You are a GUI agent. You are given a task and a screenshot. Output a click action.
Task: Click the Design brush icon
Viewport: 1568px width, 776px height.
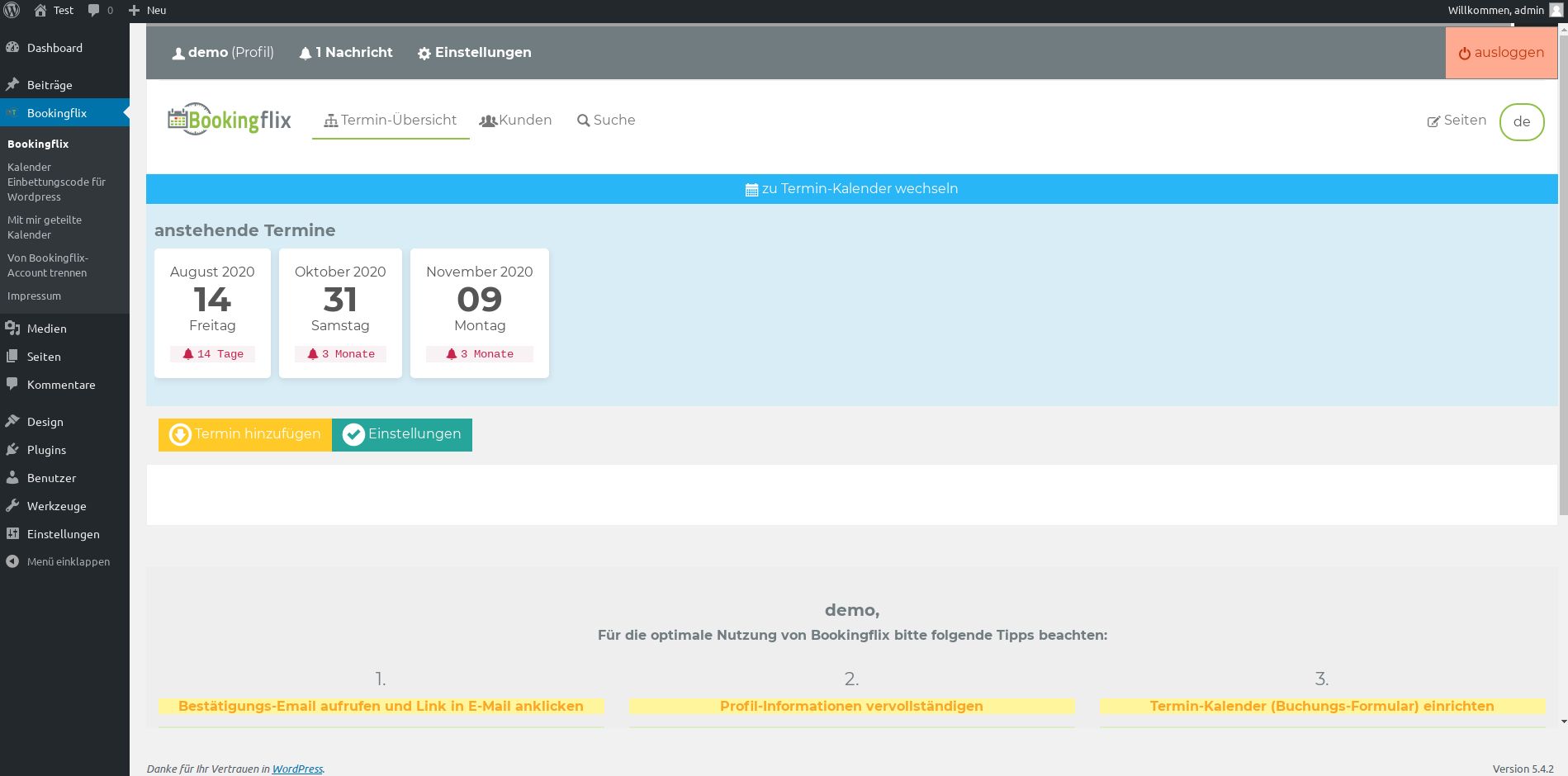[x=12, y=422]
